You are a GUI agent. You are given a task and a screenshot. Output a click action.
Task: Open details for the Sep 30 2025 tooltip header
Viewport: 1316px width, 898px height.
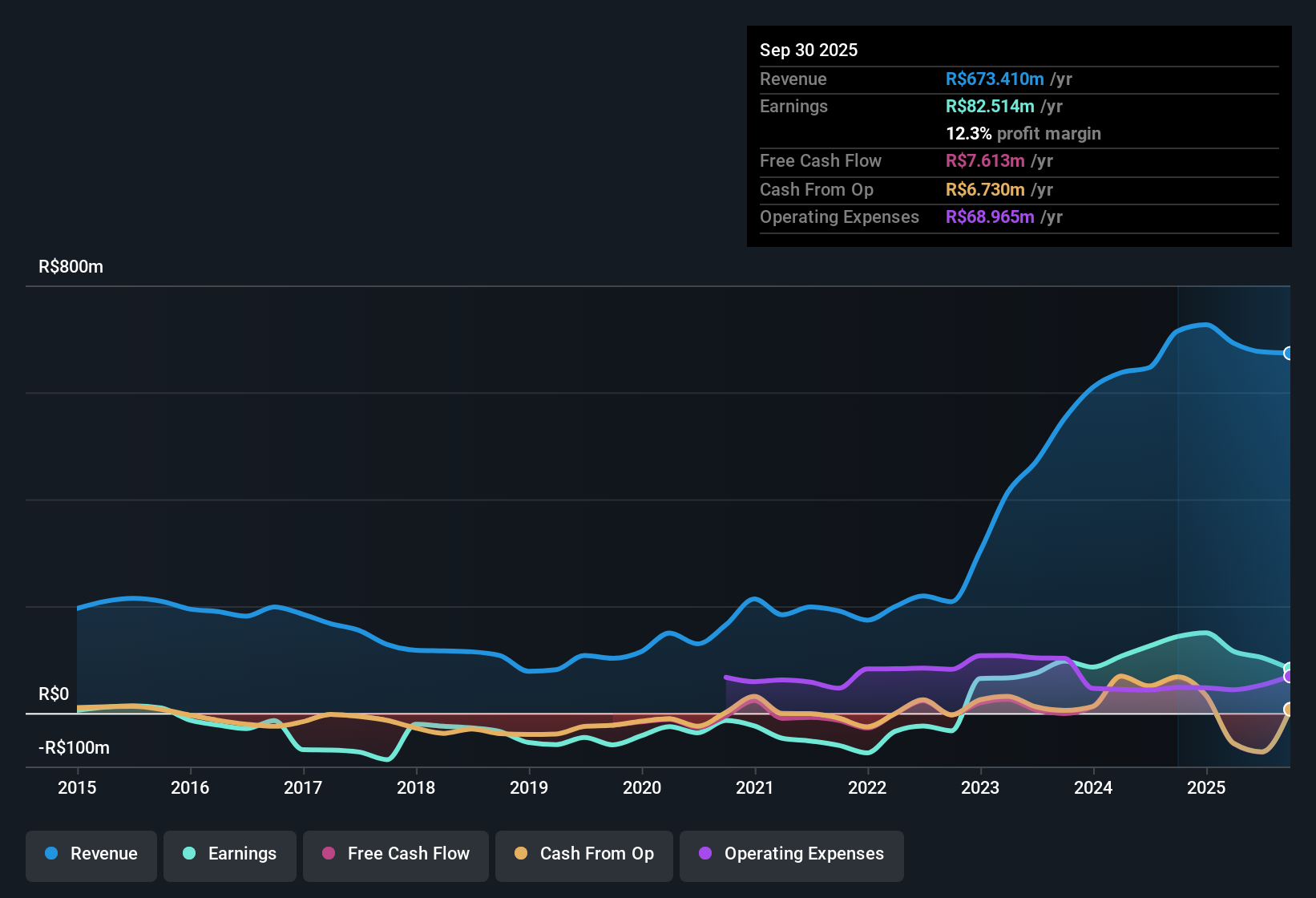click(x=809, y=50)
